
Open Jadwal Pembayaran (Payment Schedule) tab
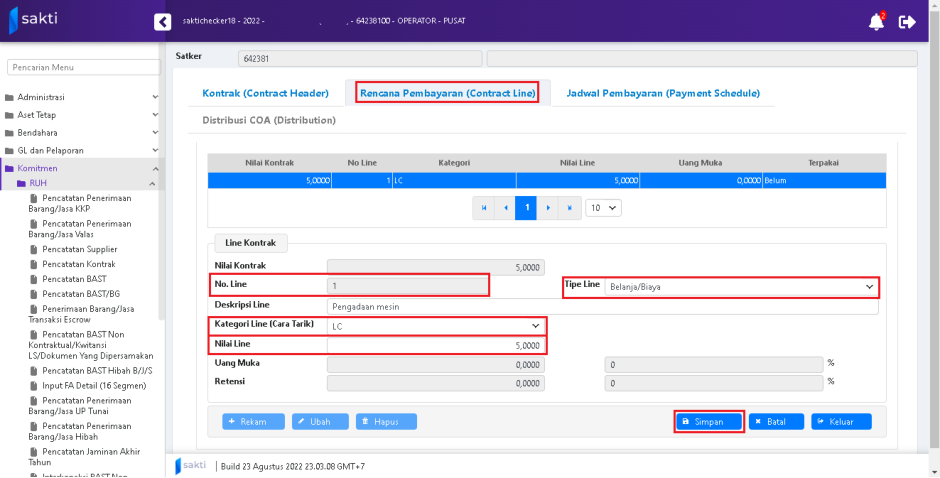[663, 93]
